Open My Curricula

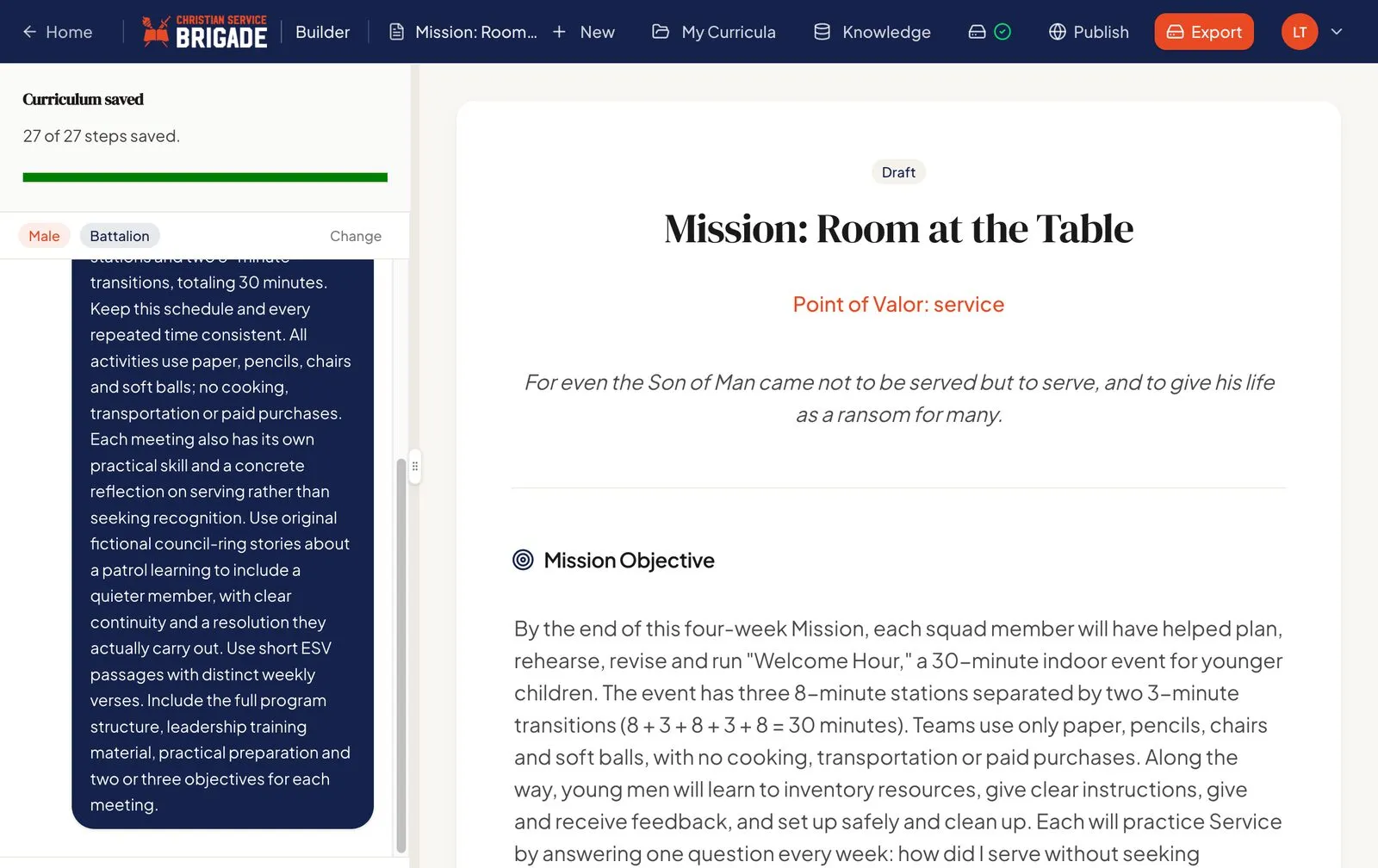(729, 32)
